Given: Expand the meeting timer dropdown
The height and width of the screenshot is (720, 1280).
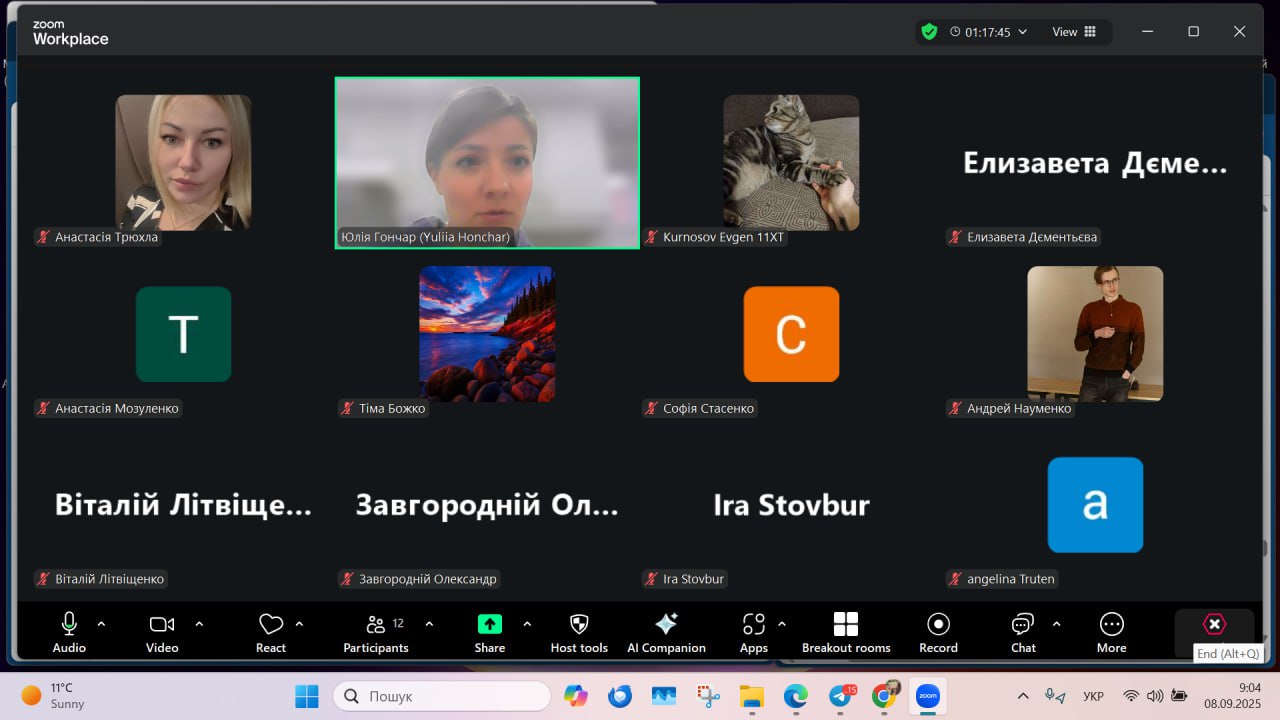Looking at the screenshot, I should pyautogui.click(x=1022, y=32).
